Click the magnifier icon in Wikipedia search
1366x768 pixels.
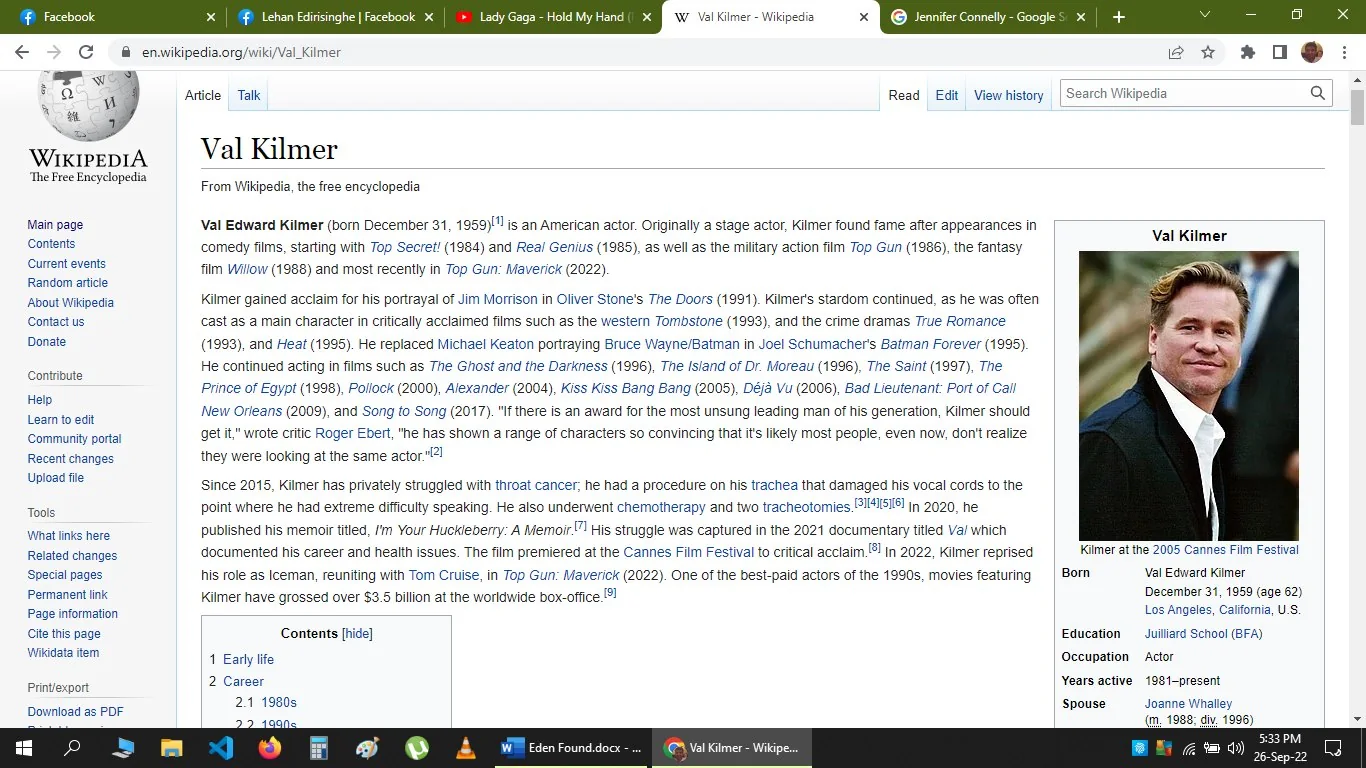point(1318,93)
